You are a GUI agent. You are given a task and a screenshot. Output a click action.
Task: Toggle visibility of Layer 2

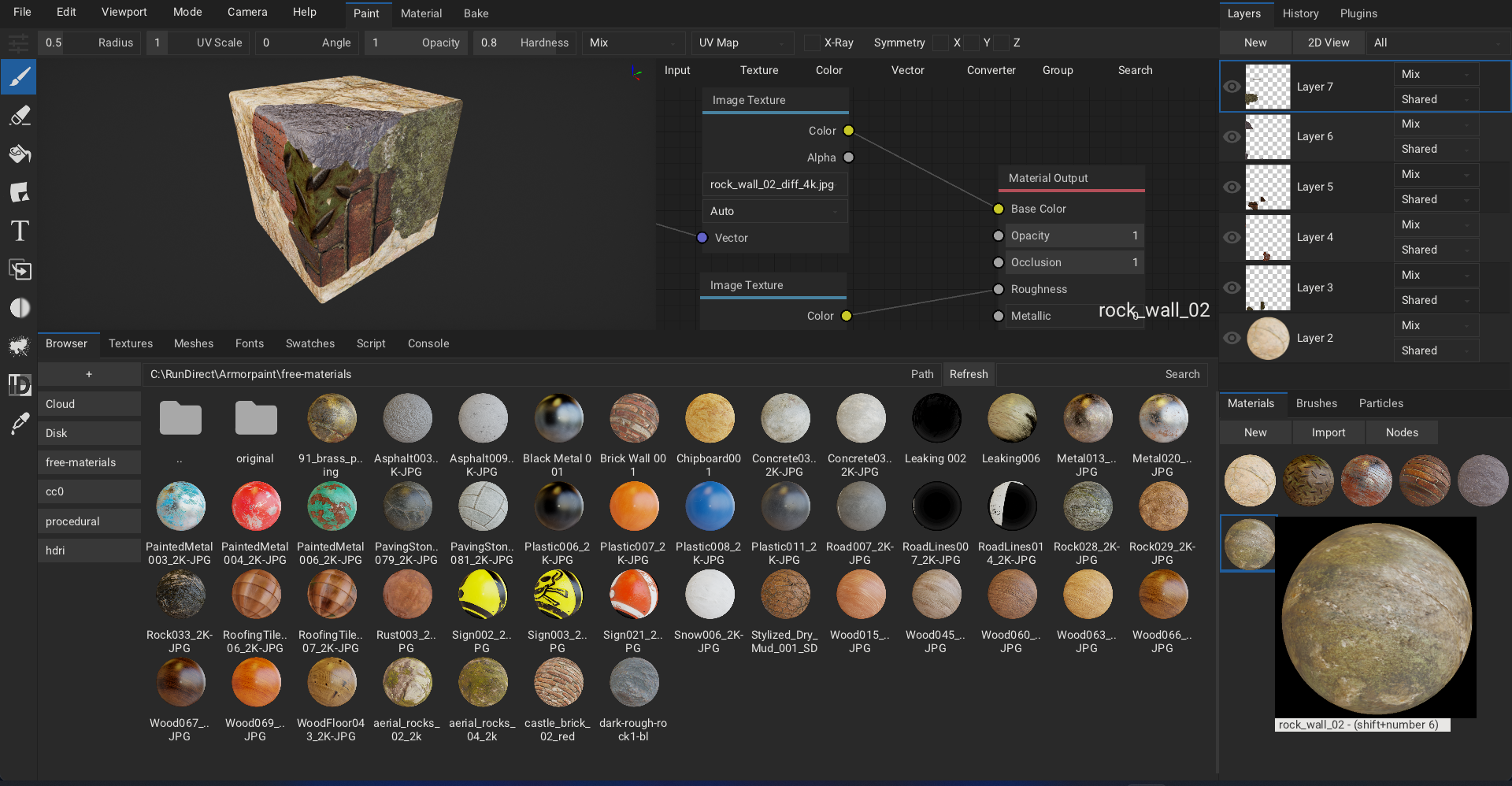coord(1232,338)
